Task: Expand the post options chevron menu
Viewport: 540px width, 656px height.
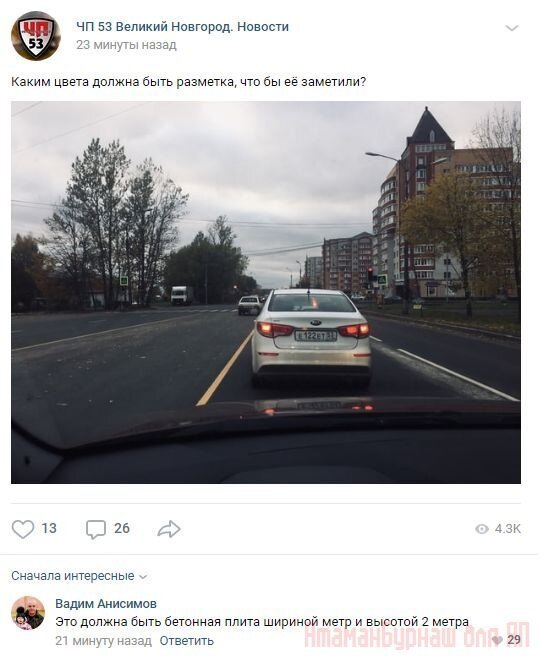Action: point(512,28)
